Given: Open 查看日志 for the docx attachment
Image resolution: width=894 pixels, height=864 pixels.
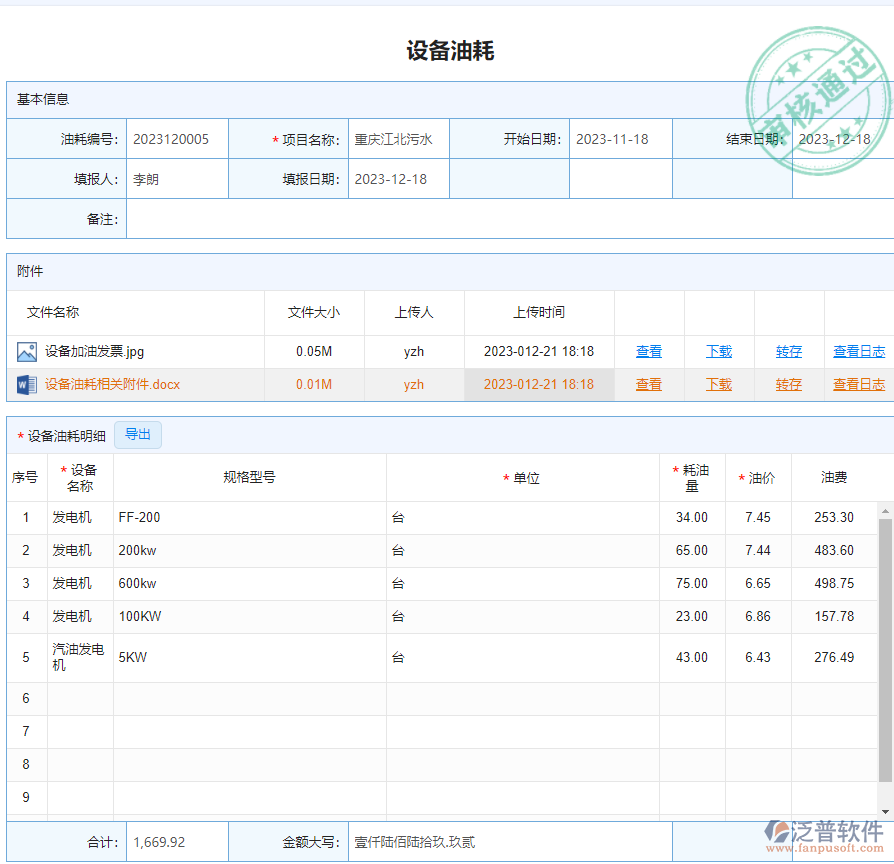Looking at the screenshot, I should [859, 385].
